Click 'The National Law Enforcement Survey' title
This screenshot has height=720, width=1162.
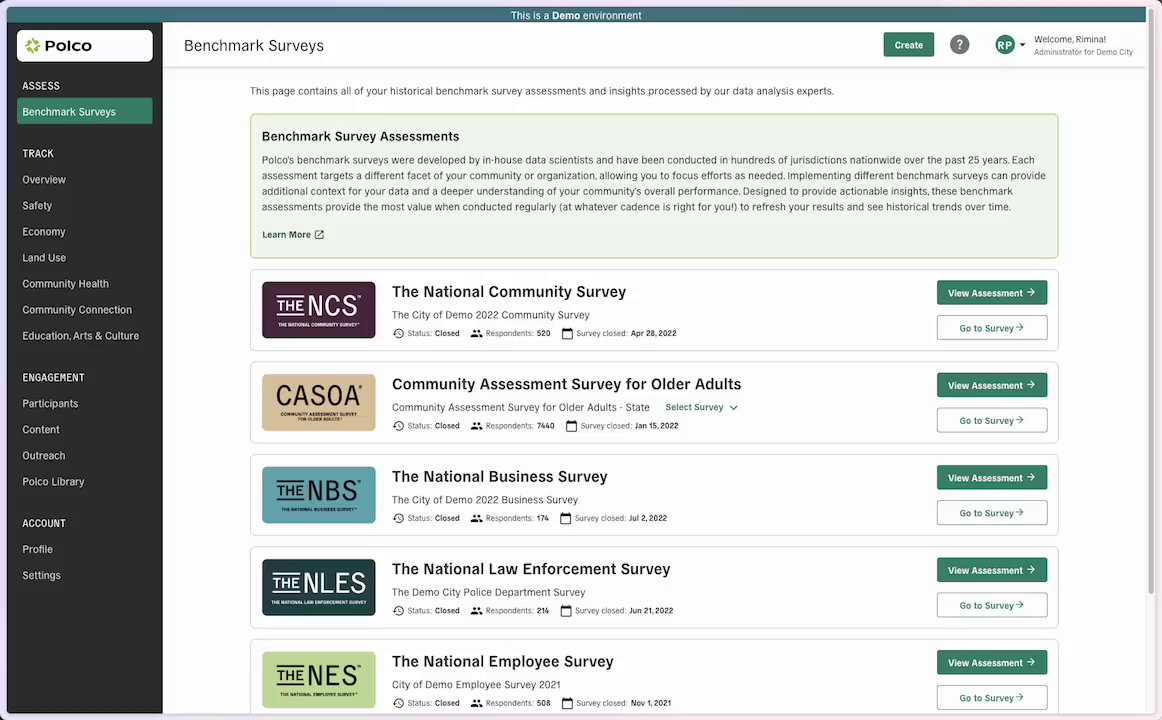(531, 570)
